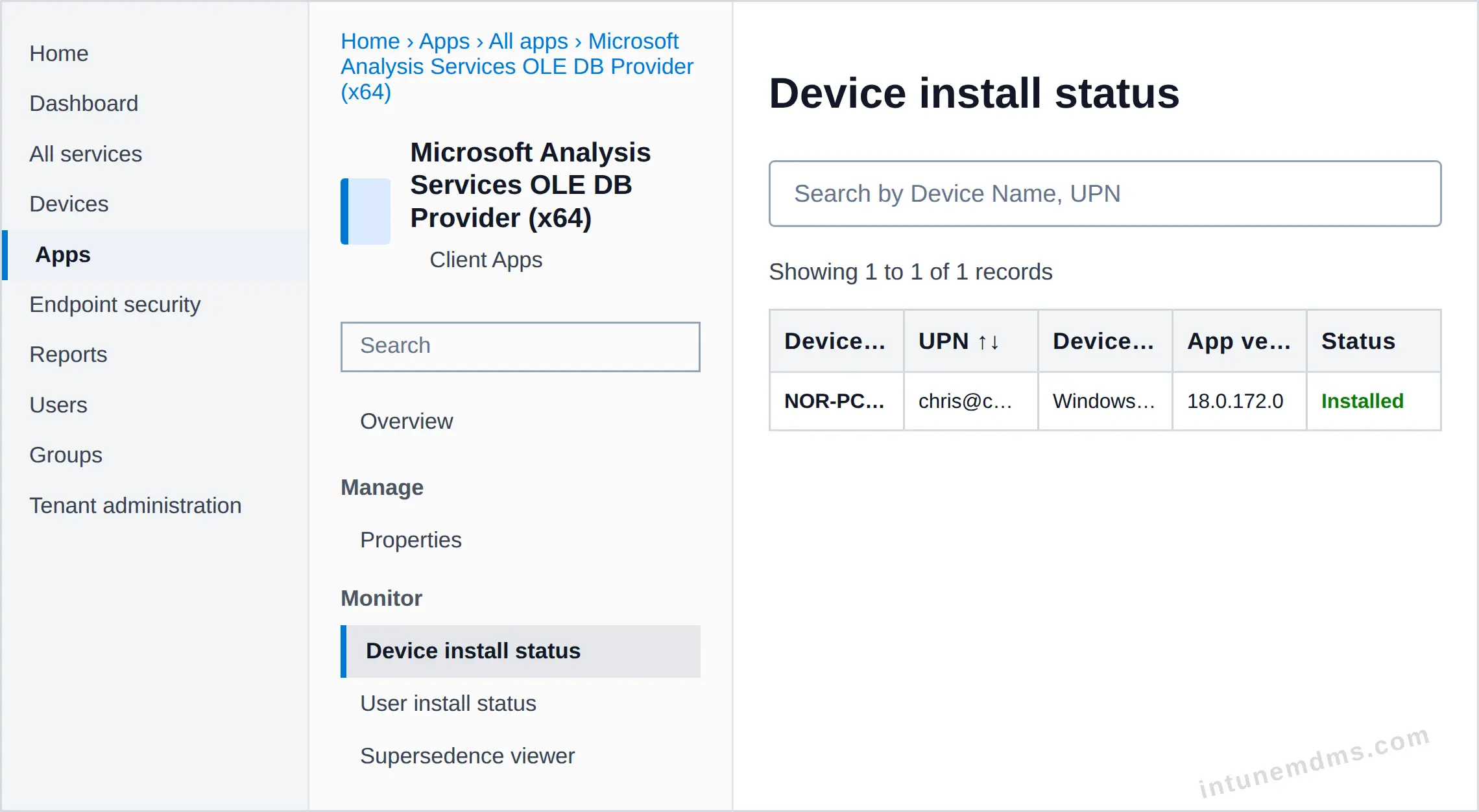Click the Showing 1 to 1 records text
This screenshot has height=812, width=1479.
tap(910, 271)
